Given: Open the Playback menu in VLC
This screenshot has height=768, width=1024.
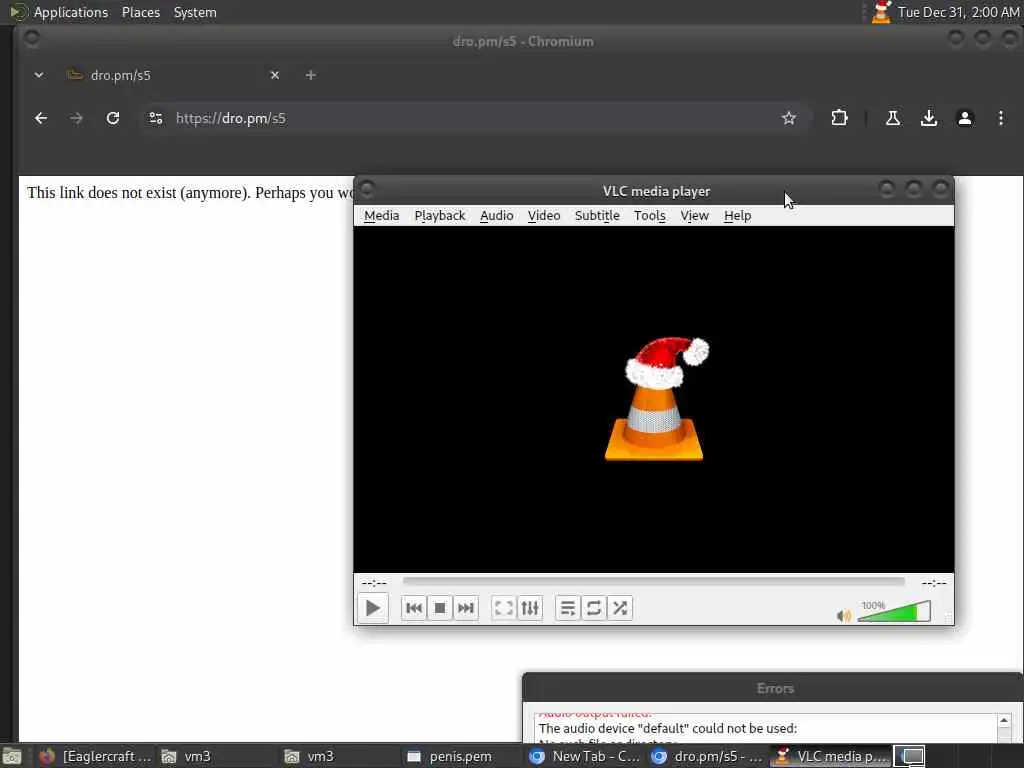Looking at the screenshot, I should click(440, 216).
